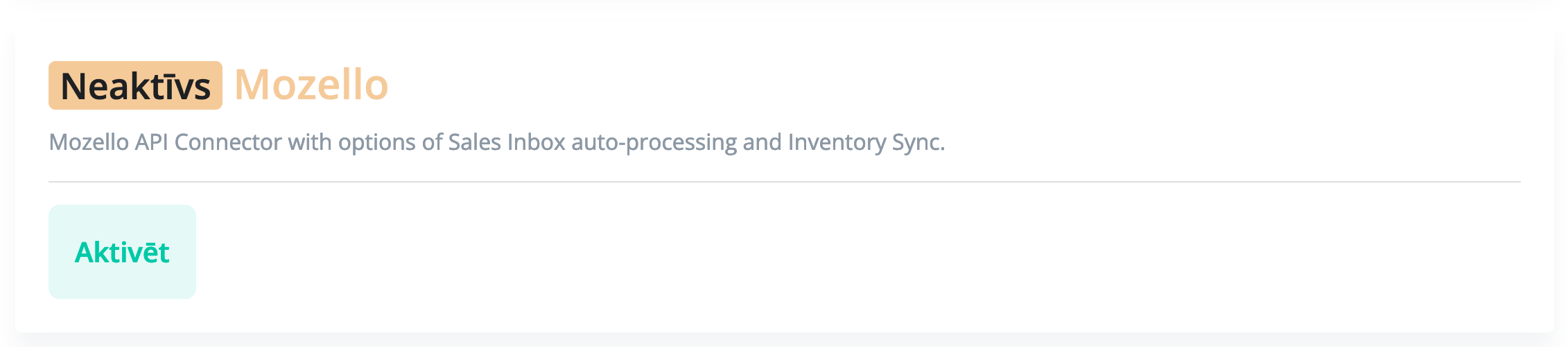The image size is (1568, 347).
Task: Click the orange Mozello heading
Action: pyautogui.click(x=311, y=85)
